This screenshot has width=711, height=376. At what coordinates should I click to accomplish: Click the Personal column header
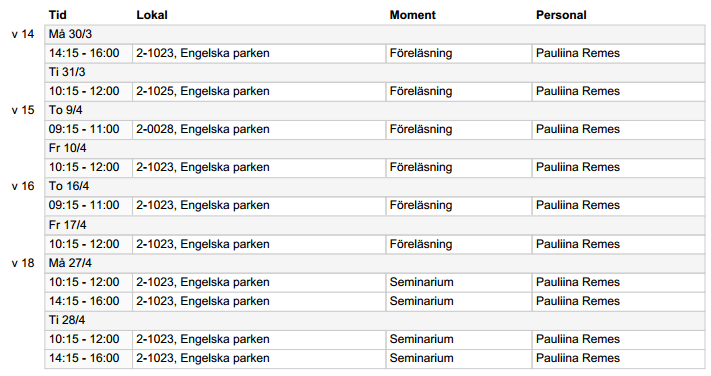click(561, 15)
